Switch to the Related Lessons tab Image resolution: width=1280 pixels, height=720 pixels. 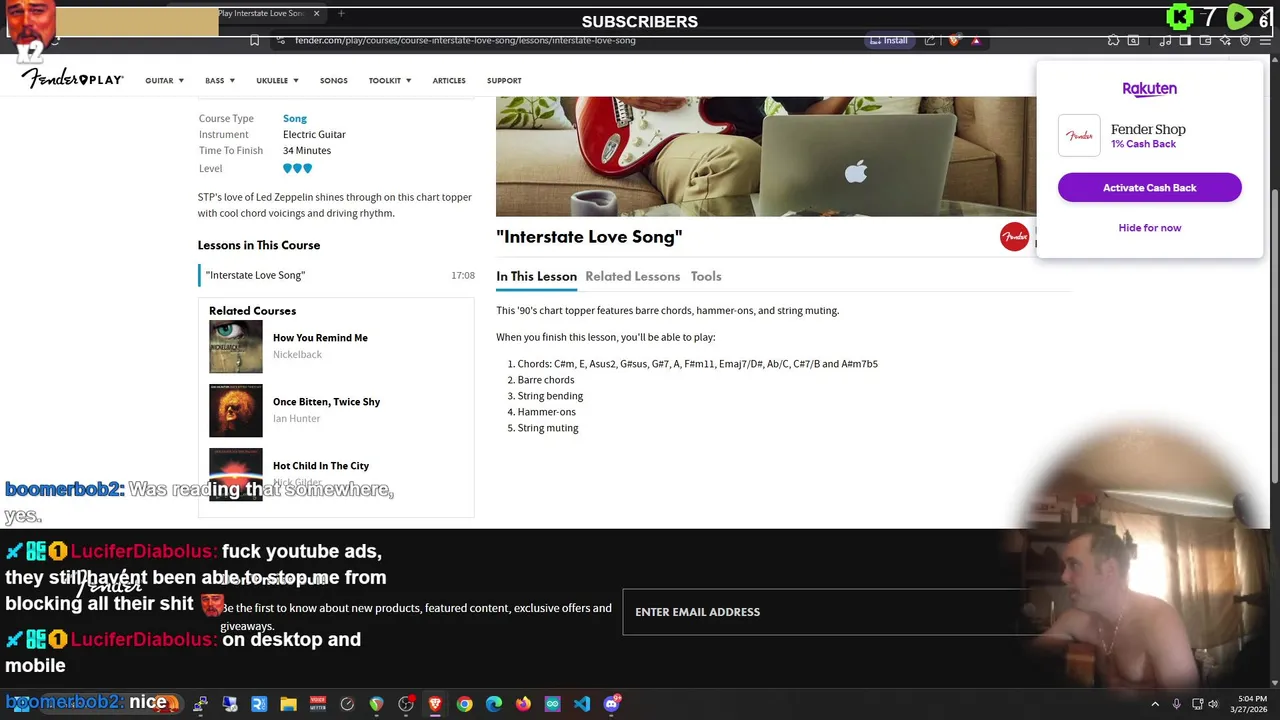click(x=632, y=276)
